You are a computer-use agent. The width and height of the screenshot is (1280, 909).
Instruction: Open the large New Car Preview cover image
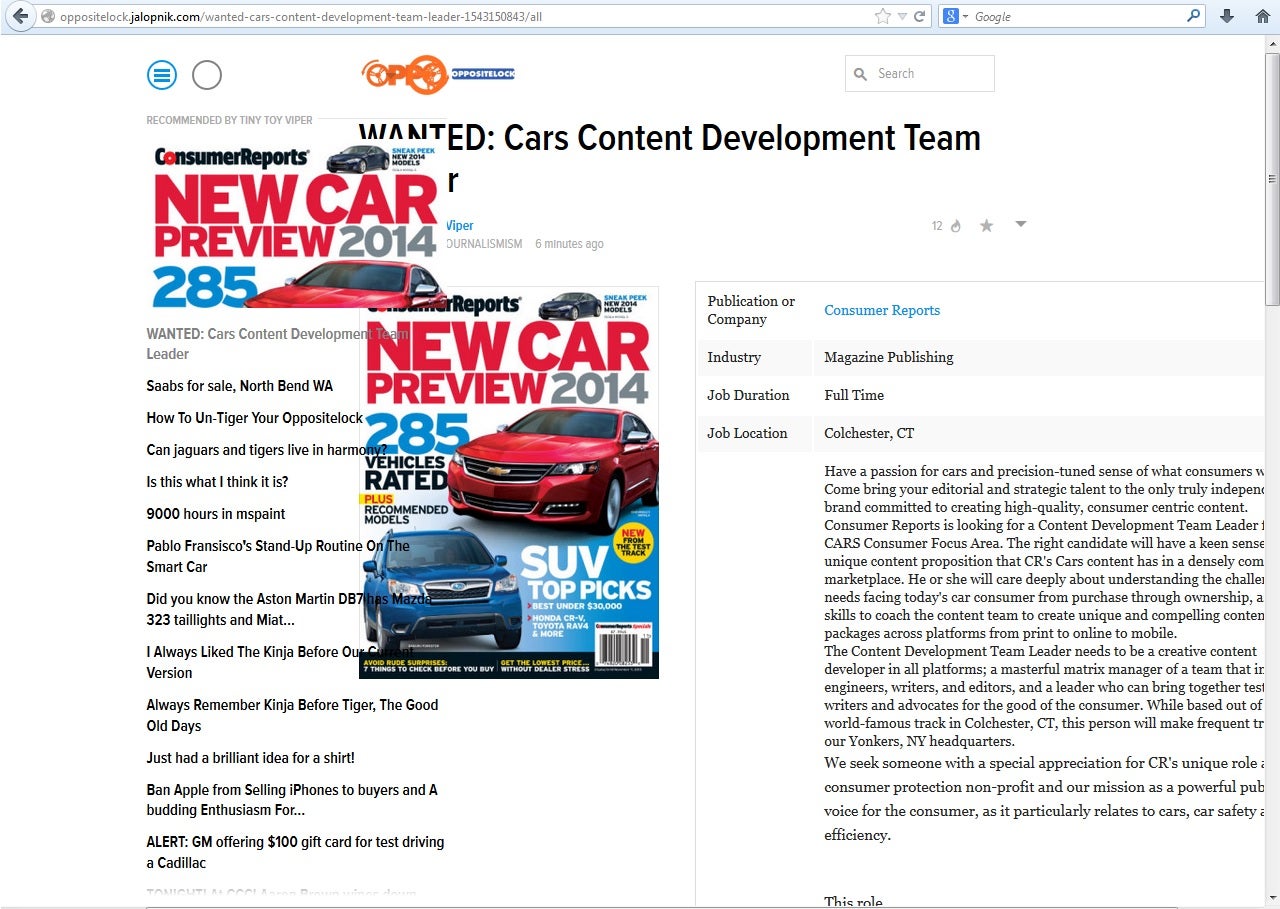coord(509,482)
